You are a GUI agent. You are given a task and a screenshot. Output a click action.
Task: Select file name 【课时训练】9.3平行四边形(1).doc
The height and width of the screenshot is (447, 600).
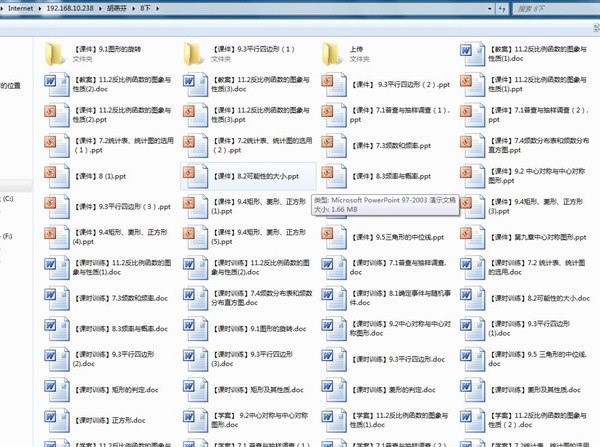point(529,329)
